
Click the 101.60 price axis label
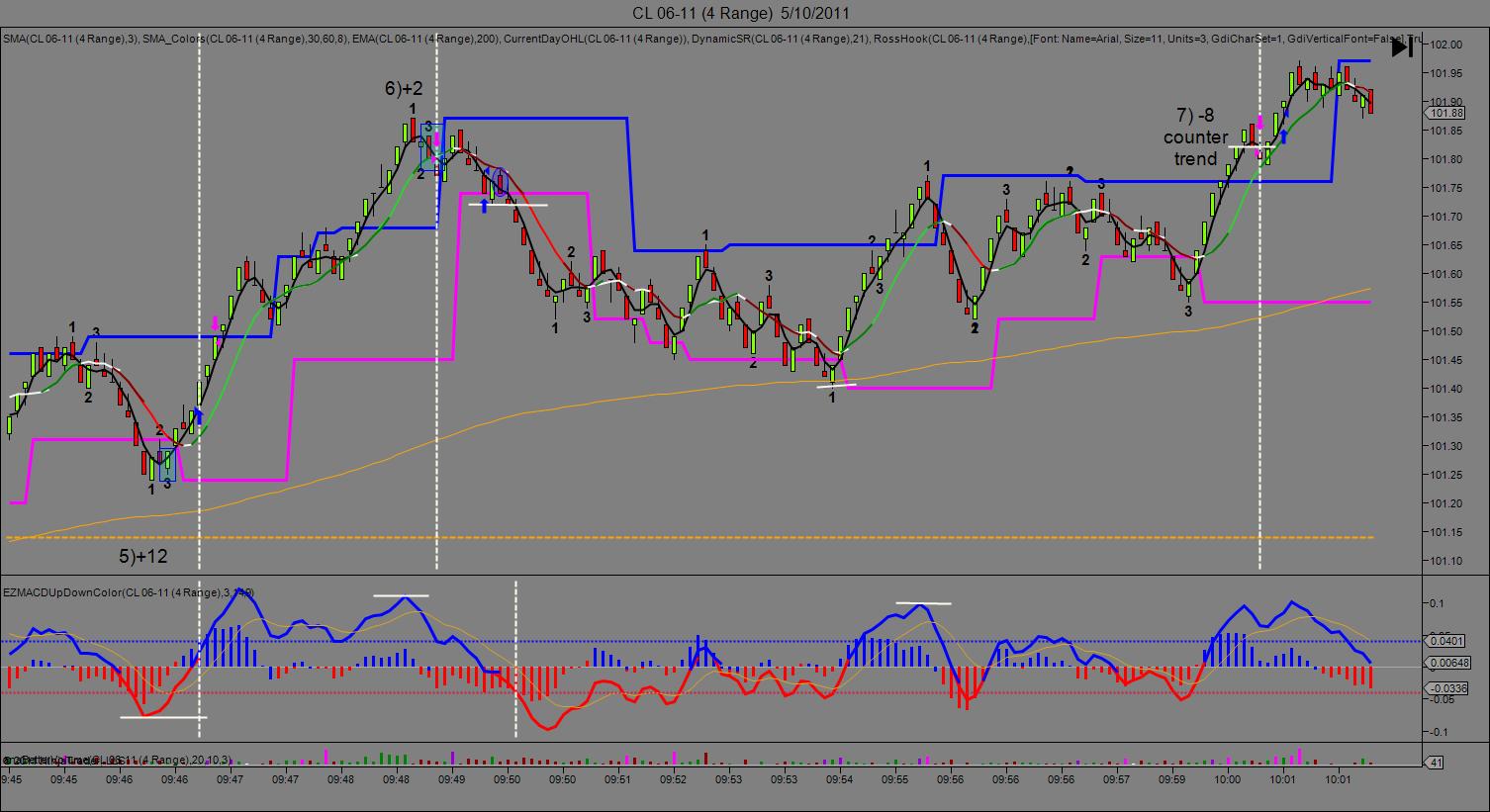pos(1446,274)
